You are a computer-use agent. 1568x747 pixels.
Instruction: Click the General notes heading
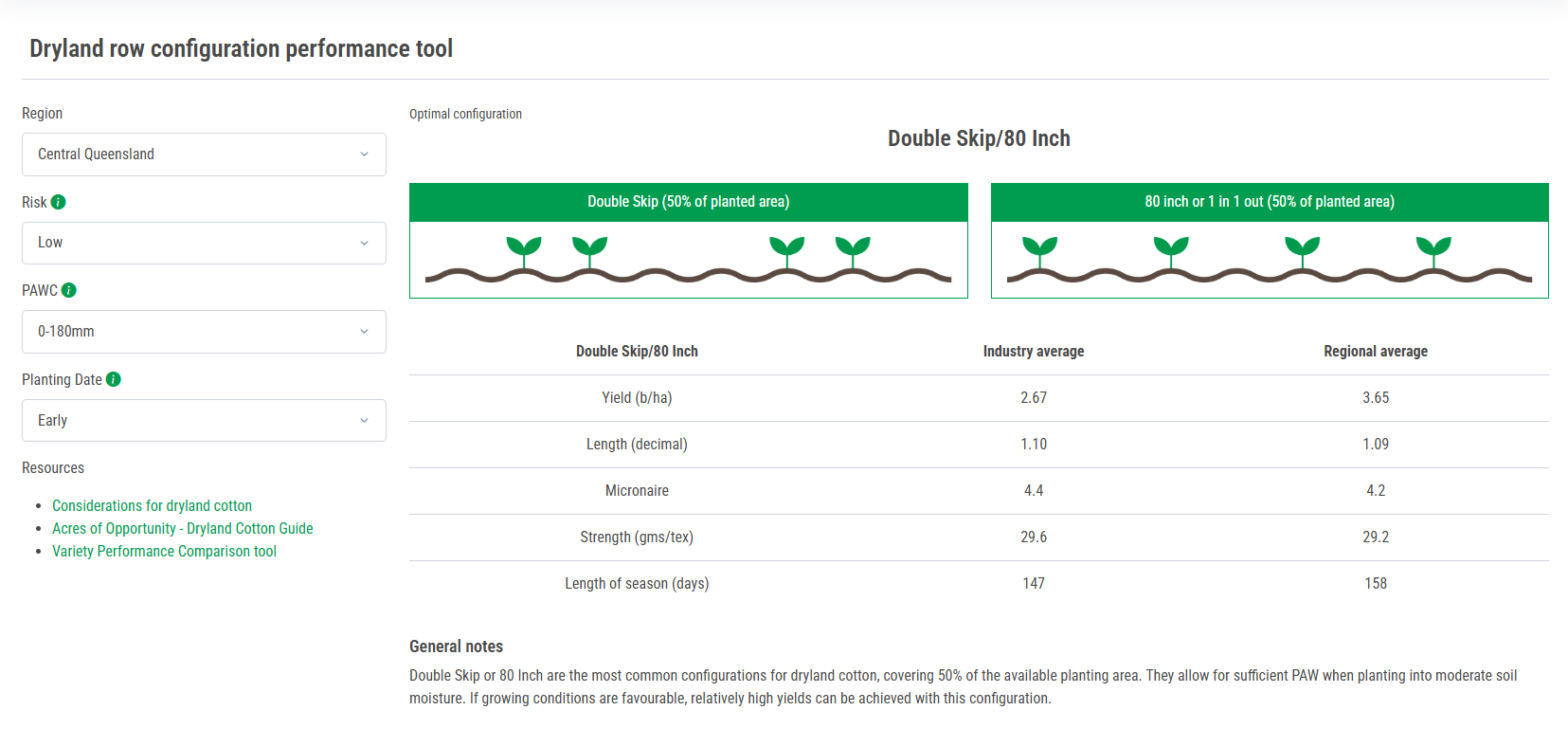click(456, 647)
